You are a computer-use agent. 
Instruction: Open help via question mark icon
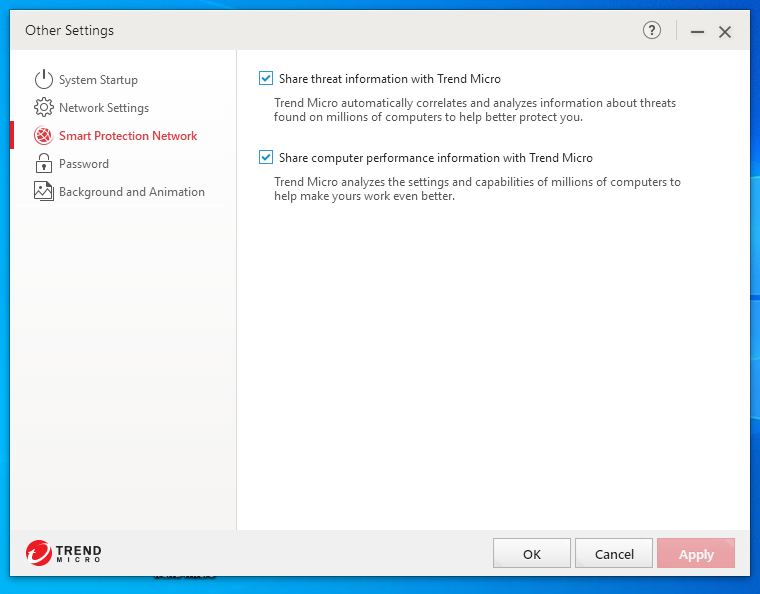point(652,31)
